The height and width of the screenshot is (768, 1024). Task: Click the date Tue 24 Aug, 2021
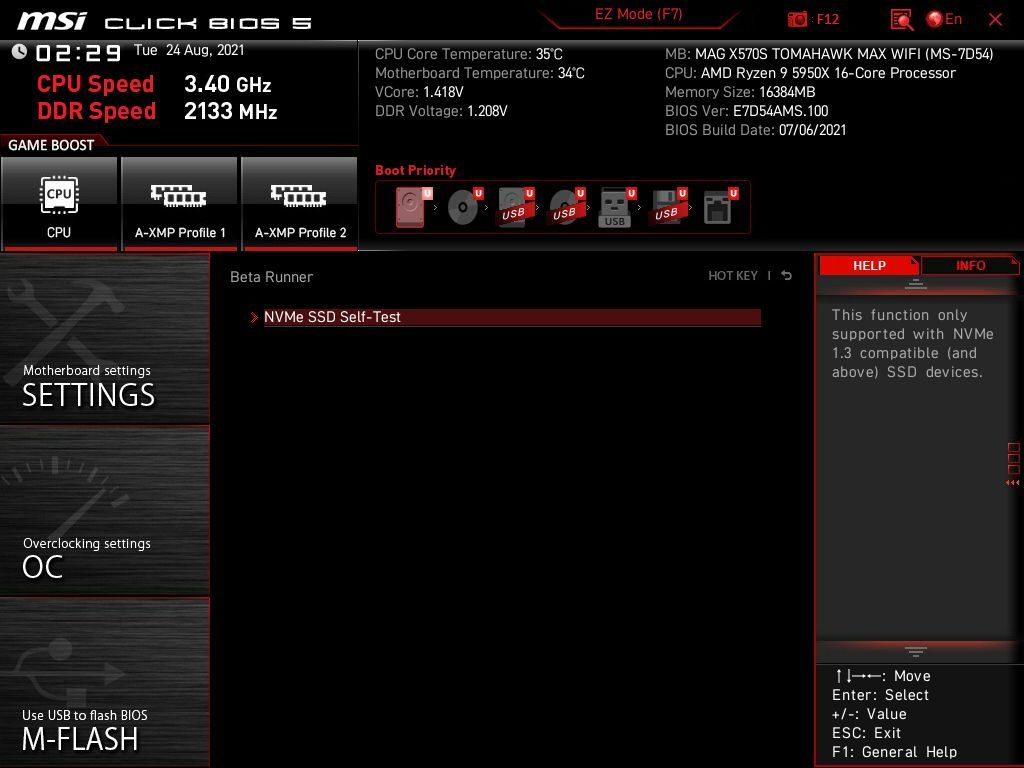point(189,50)
